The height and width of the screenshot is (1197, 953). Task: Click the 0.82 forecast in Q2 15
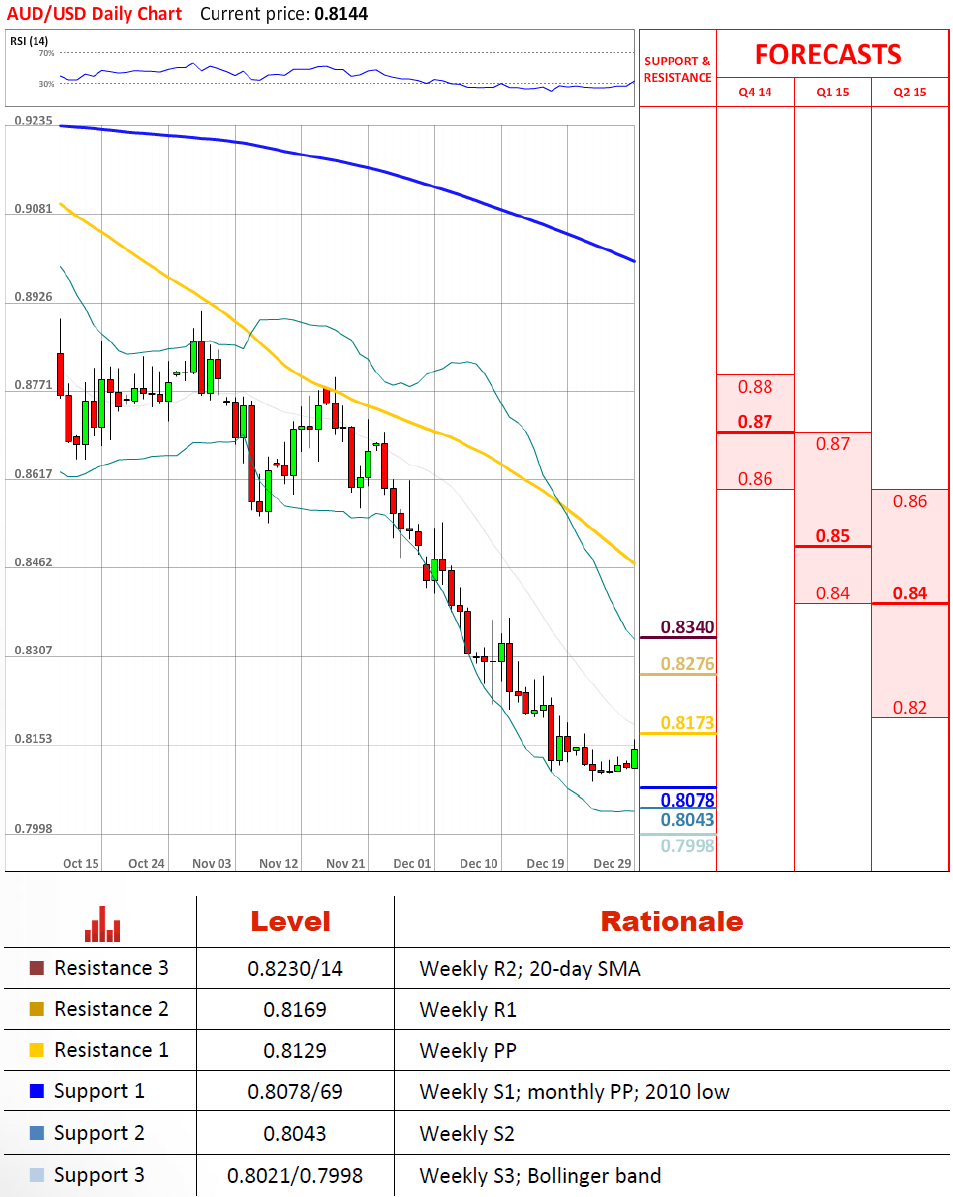click(910, 708)
